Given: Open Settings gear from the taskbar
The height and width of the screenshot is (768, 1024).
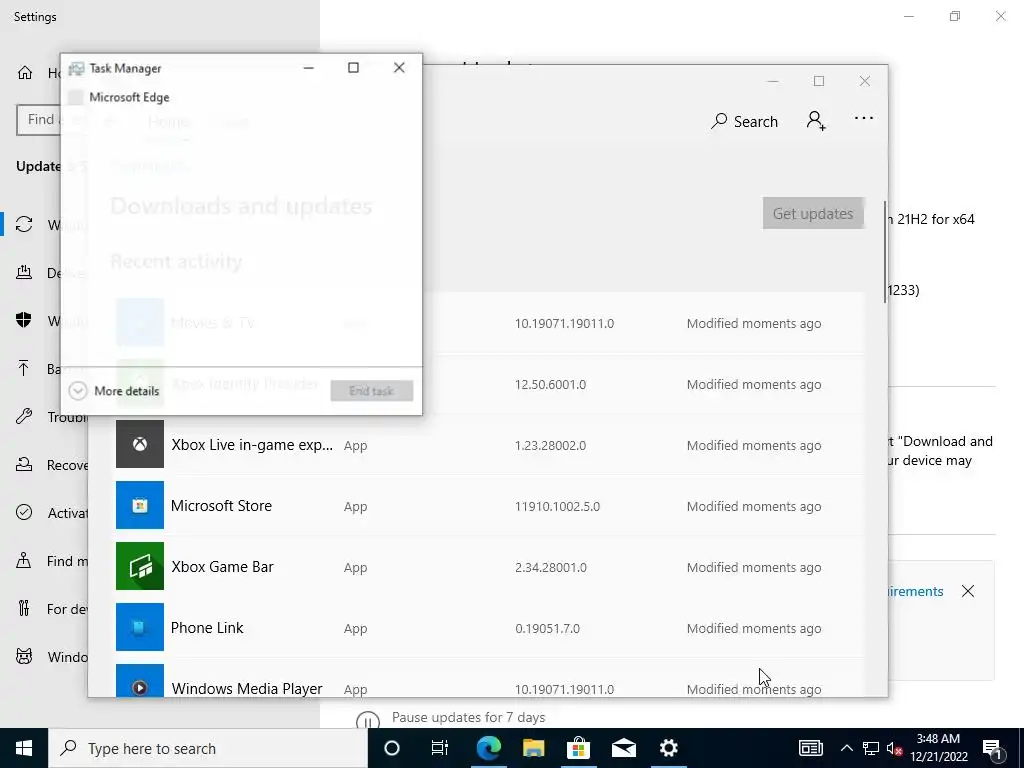Looking at the screenshot, I should [x=669, y=748].
